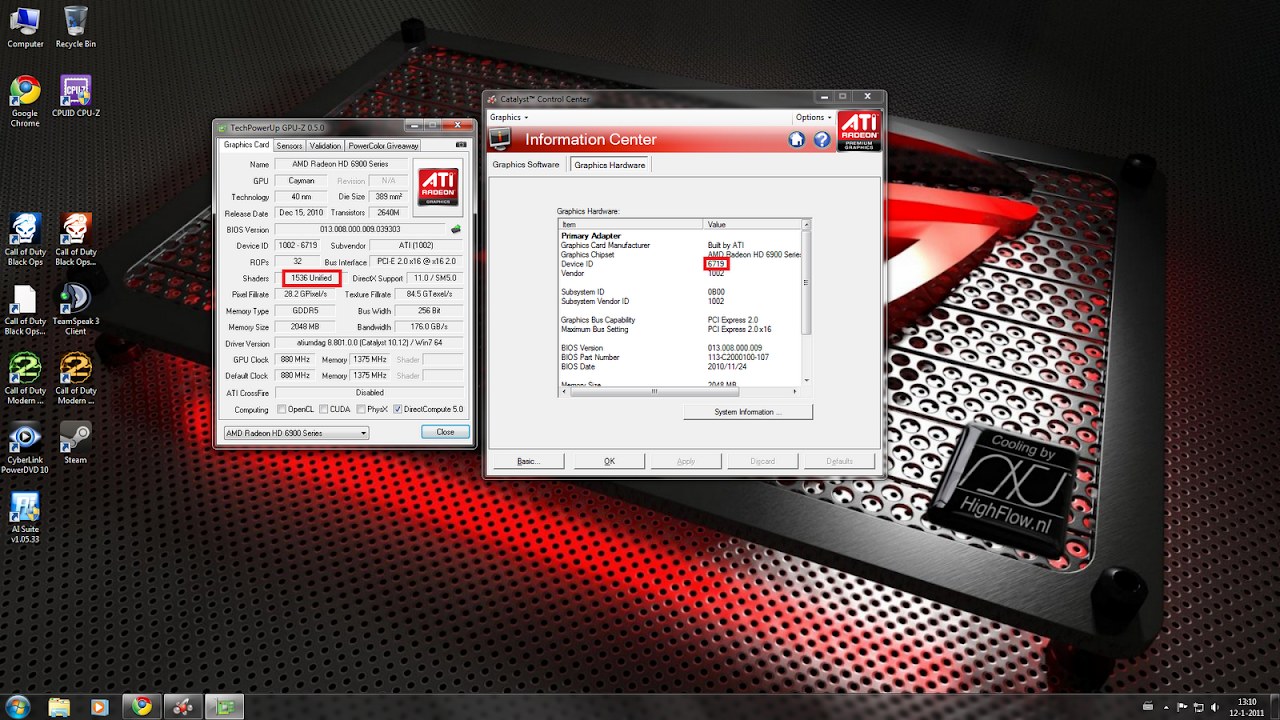
Task: Toggle the DirectCompute 5.0 checkbox
Action: pos(398,409)
